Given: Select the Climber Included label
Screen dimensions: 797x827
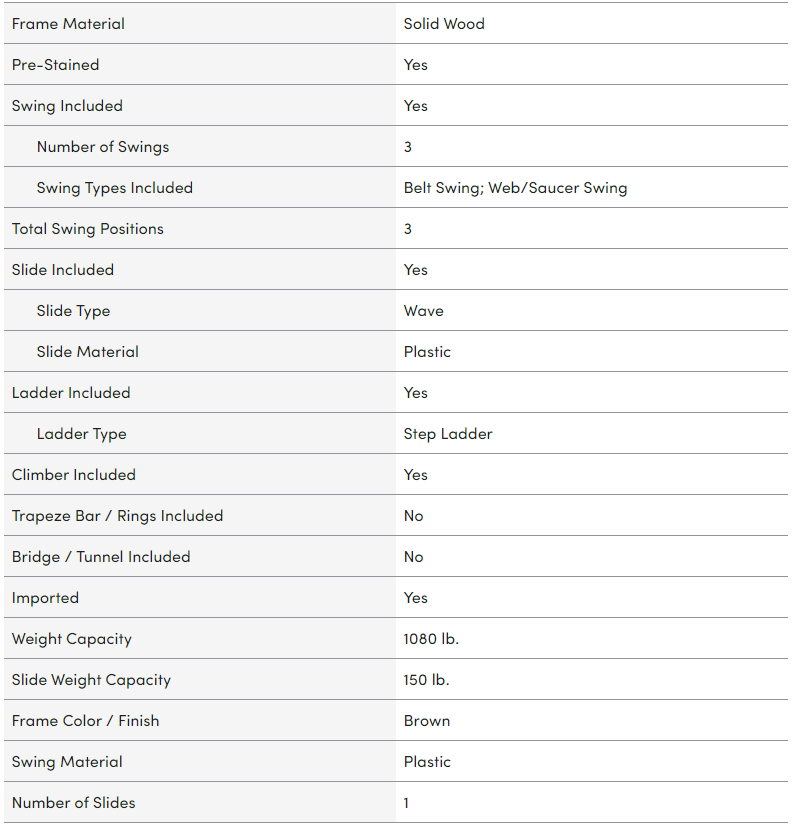Looking at the screenshot, I should pos(73,475).
